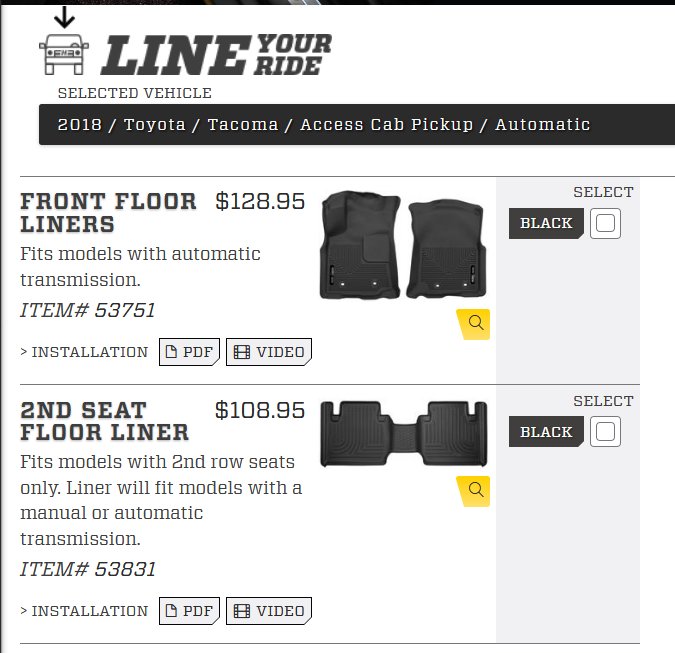
Task: Select the Black color label for 2nd seat liner
Action: coord(546,431)
